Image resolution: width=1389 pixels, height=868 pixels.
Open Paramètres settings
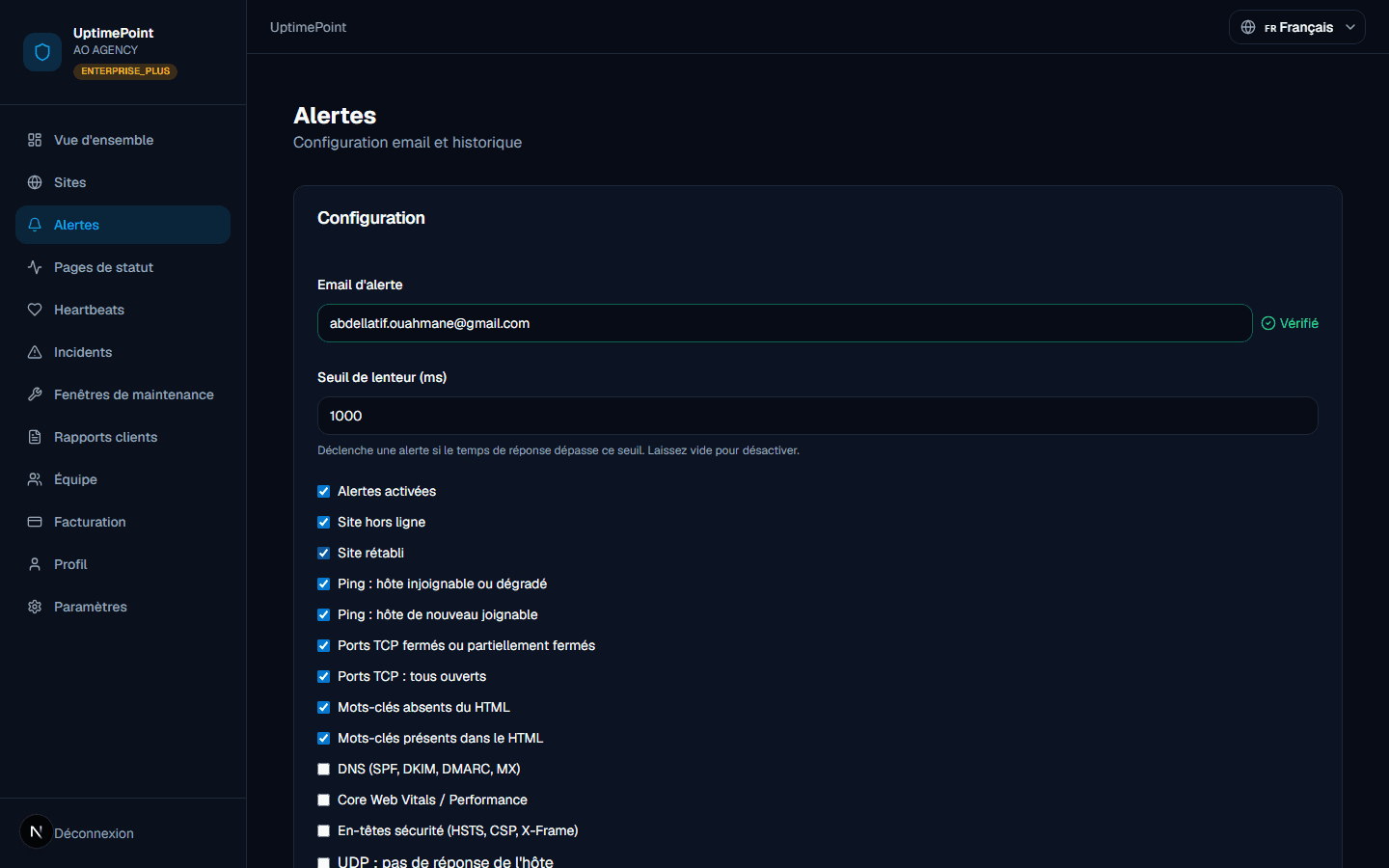click(123, 607)
